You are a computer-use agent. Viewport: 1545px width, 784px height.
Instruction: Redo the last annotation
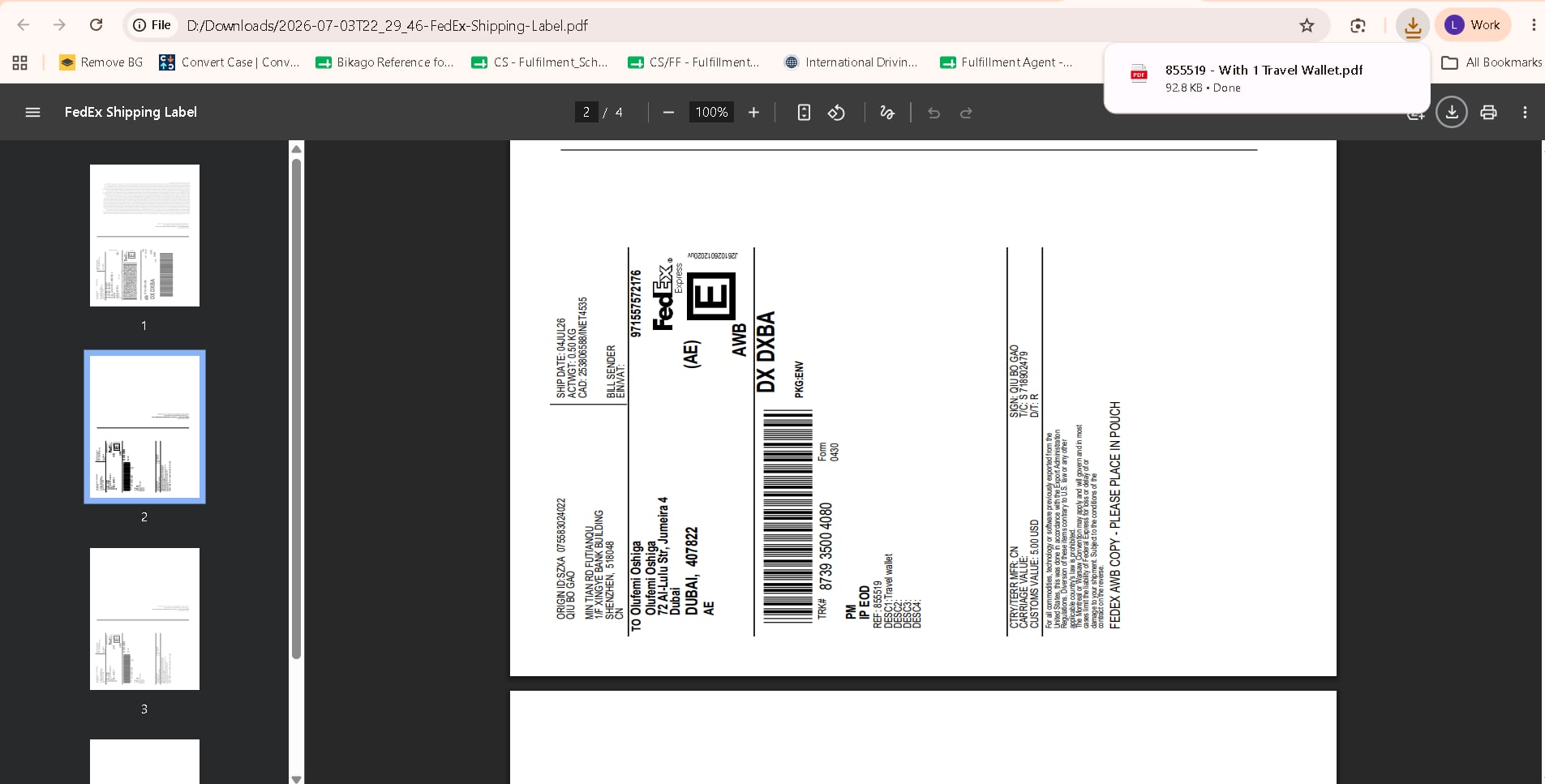click(x=966, y=113)
